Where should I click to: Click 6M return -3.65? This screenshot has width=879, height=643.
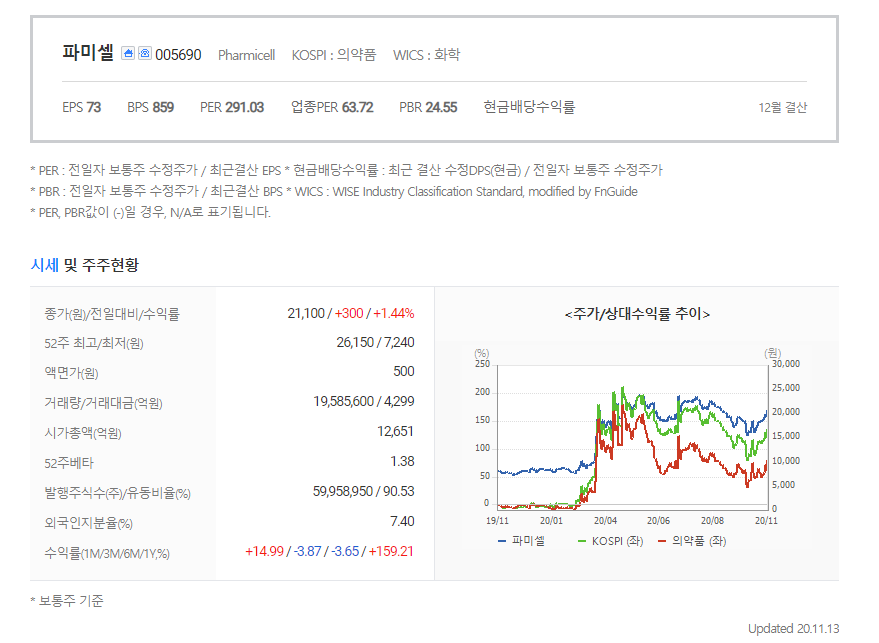pyautogui.click(x=345, y=552)
